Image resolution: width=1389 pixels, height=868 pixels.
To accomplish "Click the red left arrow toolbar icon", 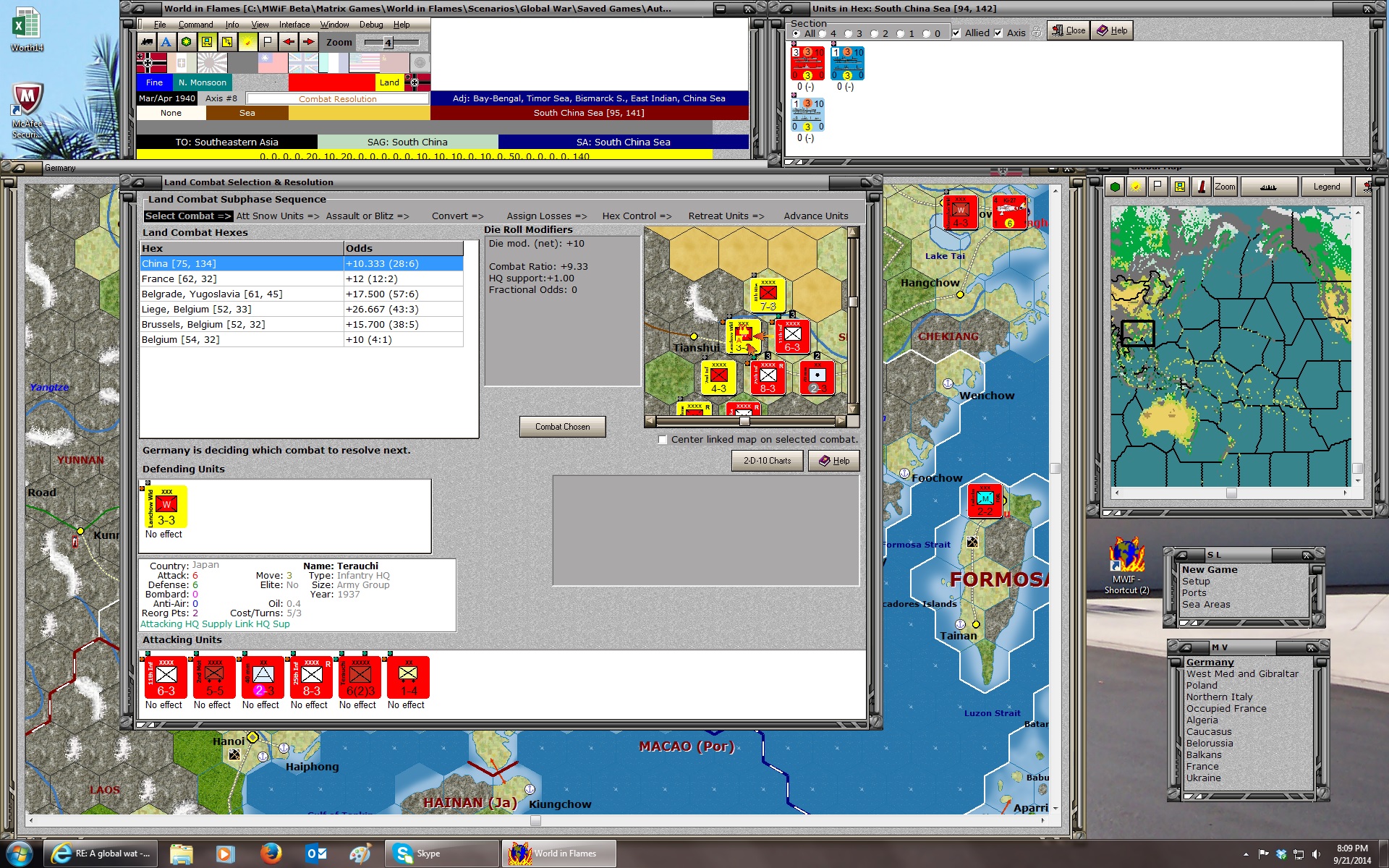I will [289, 42].
